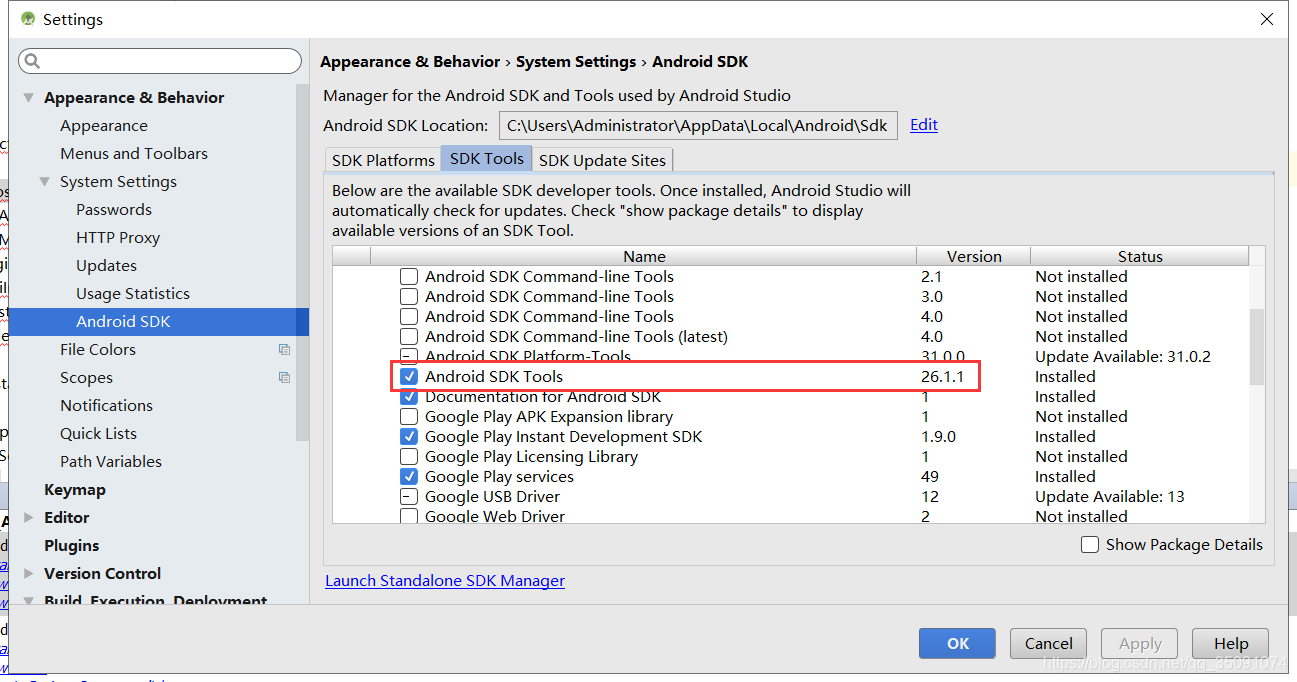Open Launch Standalone SDK Manager link
Image resolution: width=1297 pixels, height=682 pixels.
[445, 580]
